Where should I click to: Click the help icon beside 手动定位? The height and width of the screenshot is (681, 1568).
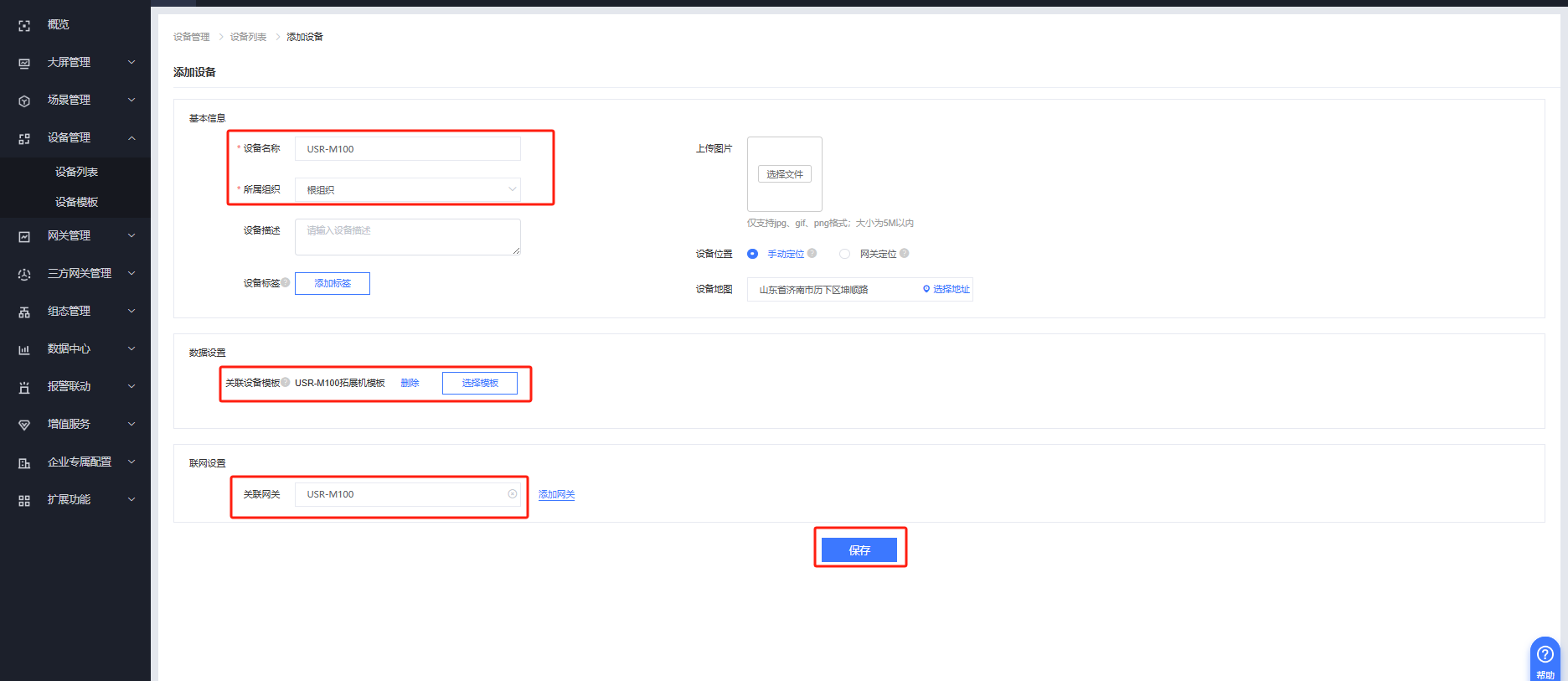coord(812,253)
